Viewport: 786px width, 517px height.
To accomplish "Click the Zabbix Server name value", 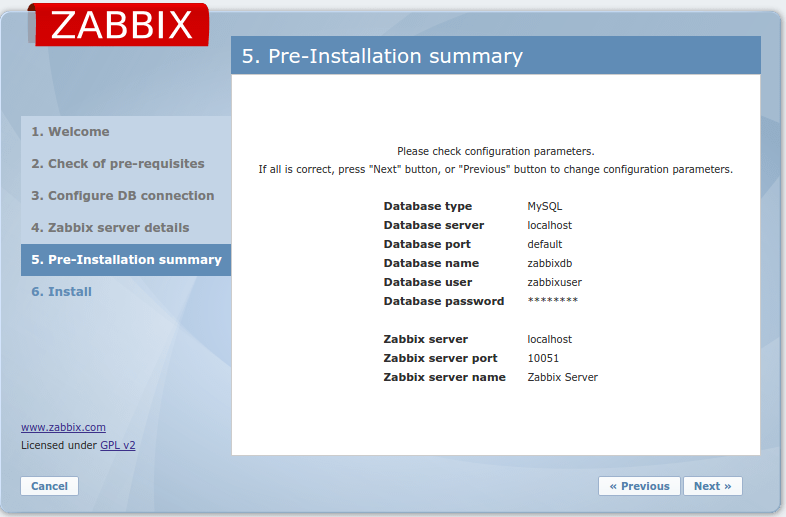I will (562, 378).
